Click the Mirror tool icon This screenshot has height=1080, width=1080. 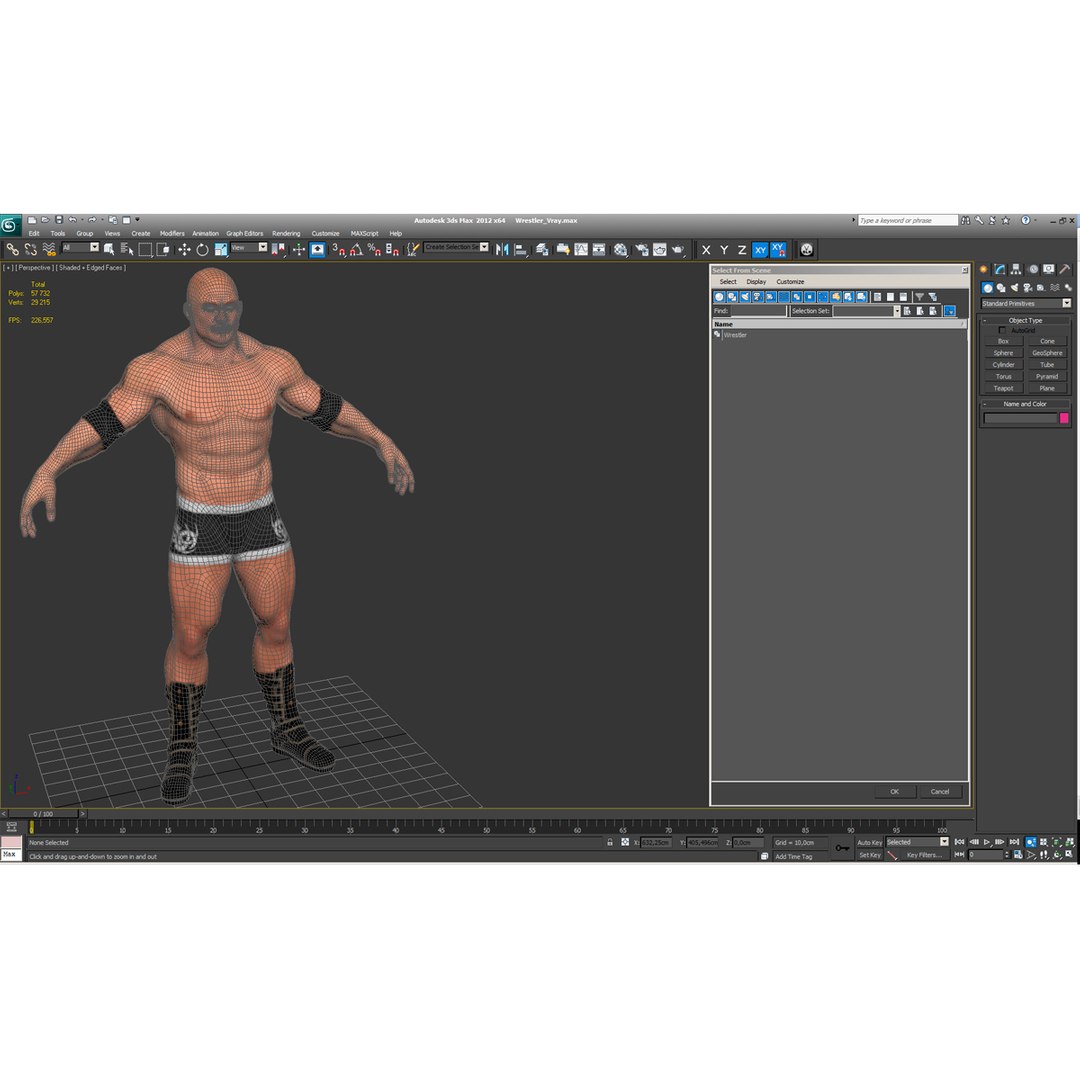tap(502, 249)
